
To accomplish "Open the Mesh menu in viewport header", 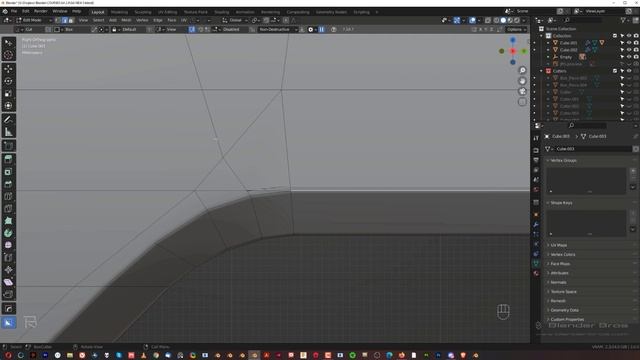I will click(x=126, y=20).
